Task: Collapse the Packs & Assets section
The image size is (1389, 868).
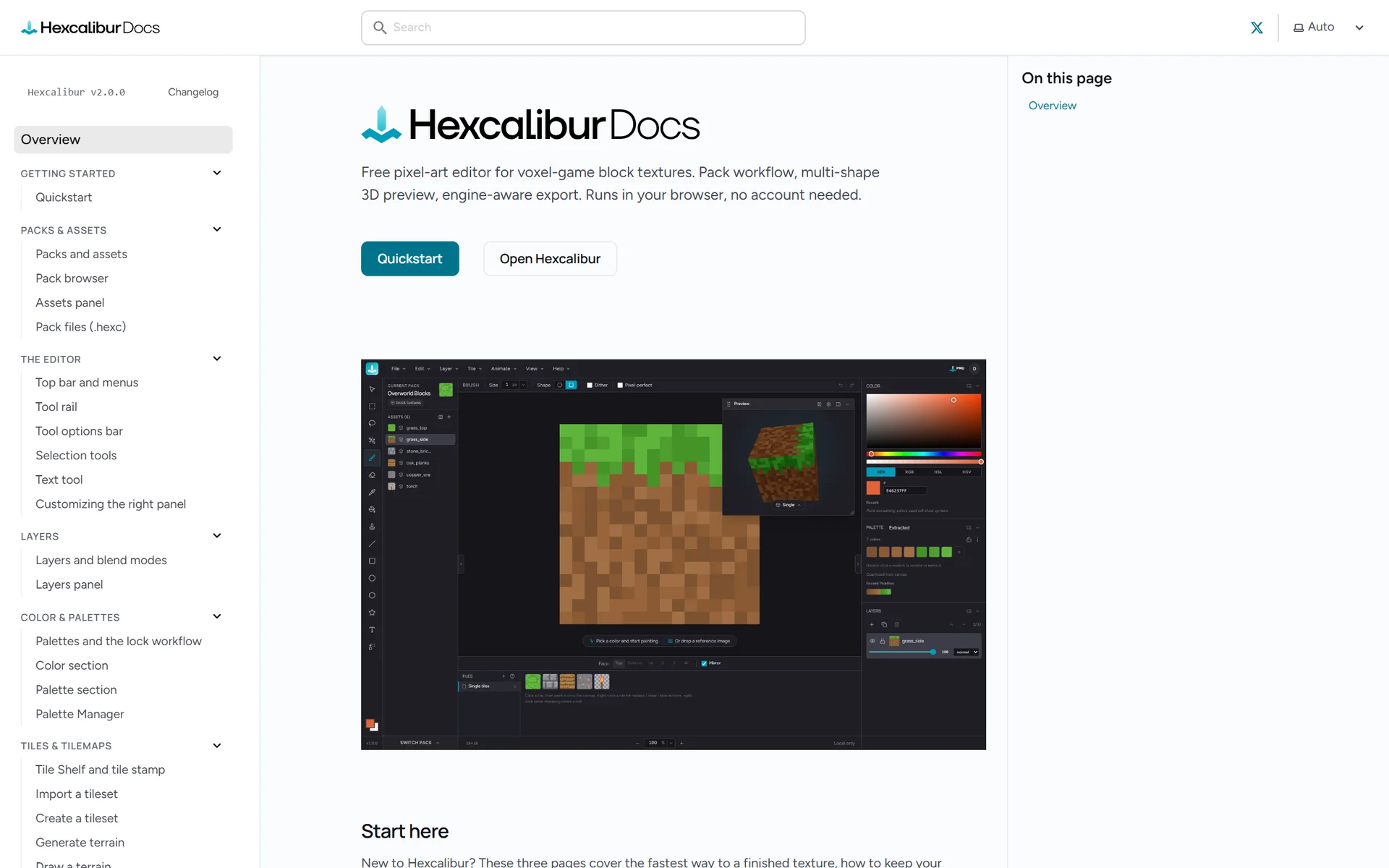Action: (x=216, y=229)
